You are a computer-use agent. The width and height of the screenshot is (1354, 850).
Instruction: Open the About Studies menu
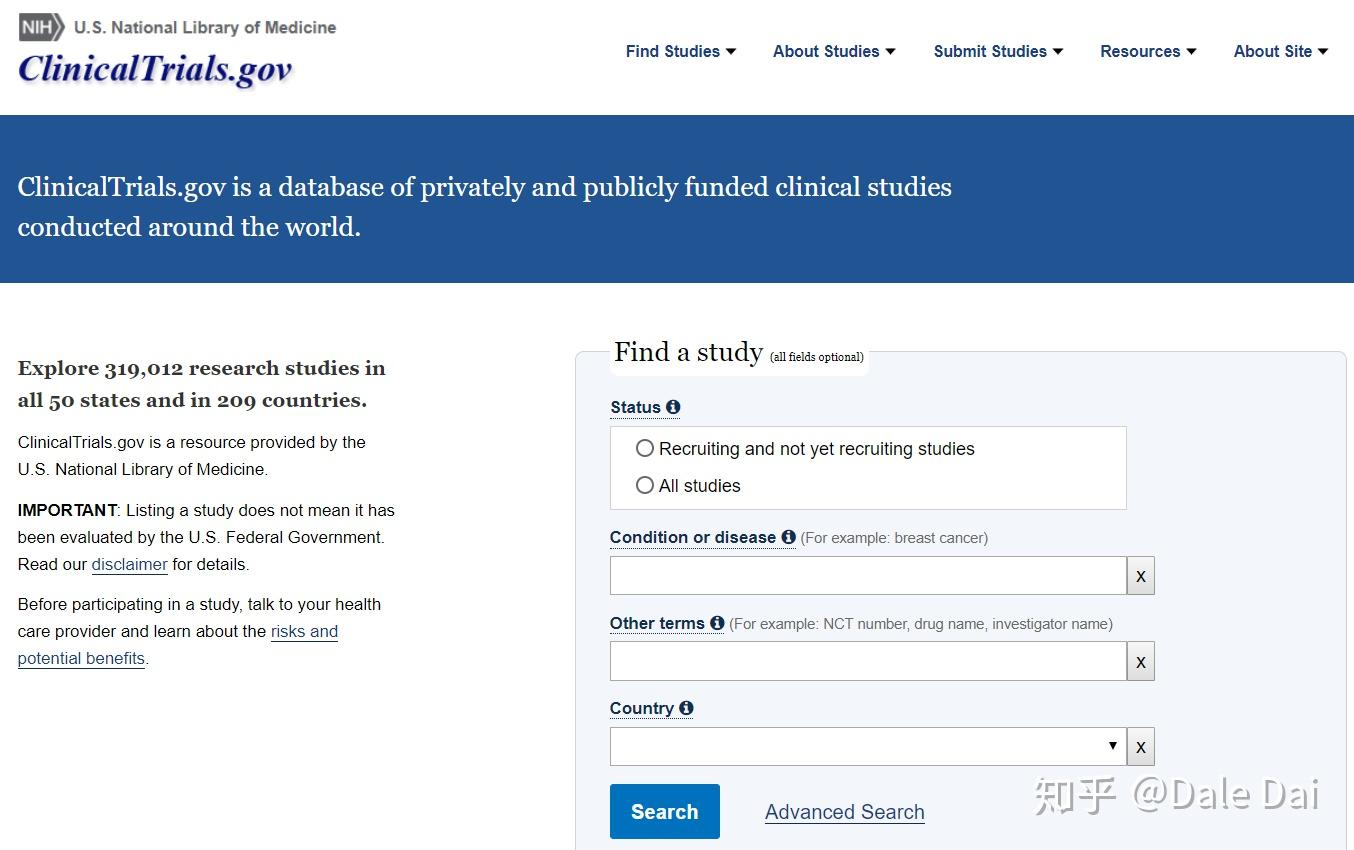click(x=833, y=51)
